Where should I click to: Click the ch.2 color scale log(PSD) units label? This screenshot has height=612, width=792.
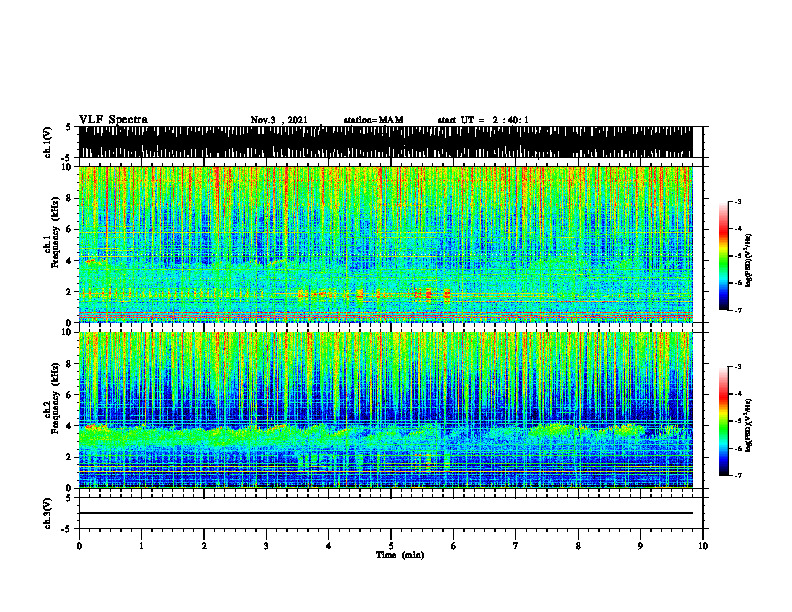click(749, 426)
